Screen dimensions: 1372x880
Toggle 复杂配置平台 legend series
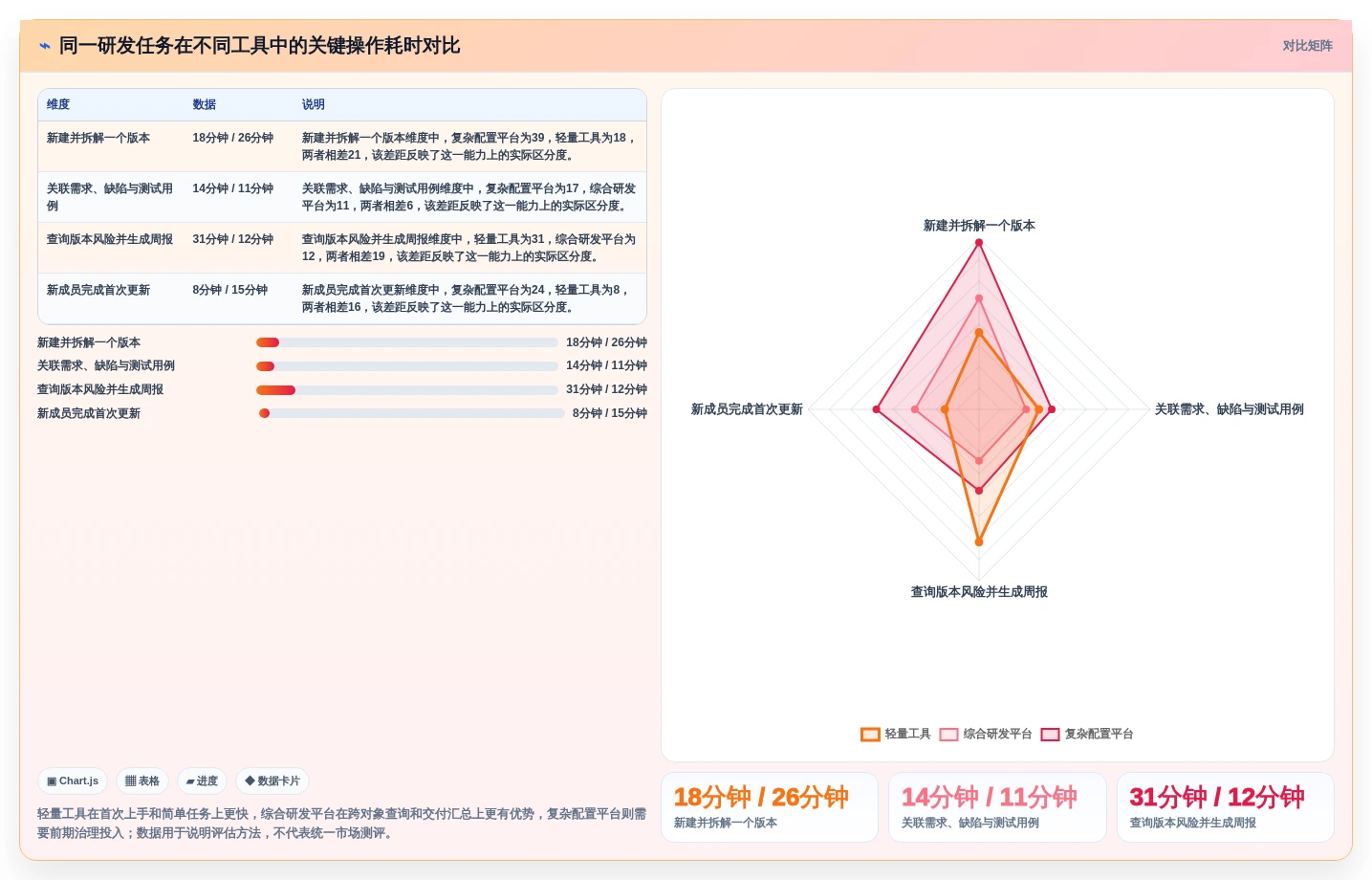1087,735
